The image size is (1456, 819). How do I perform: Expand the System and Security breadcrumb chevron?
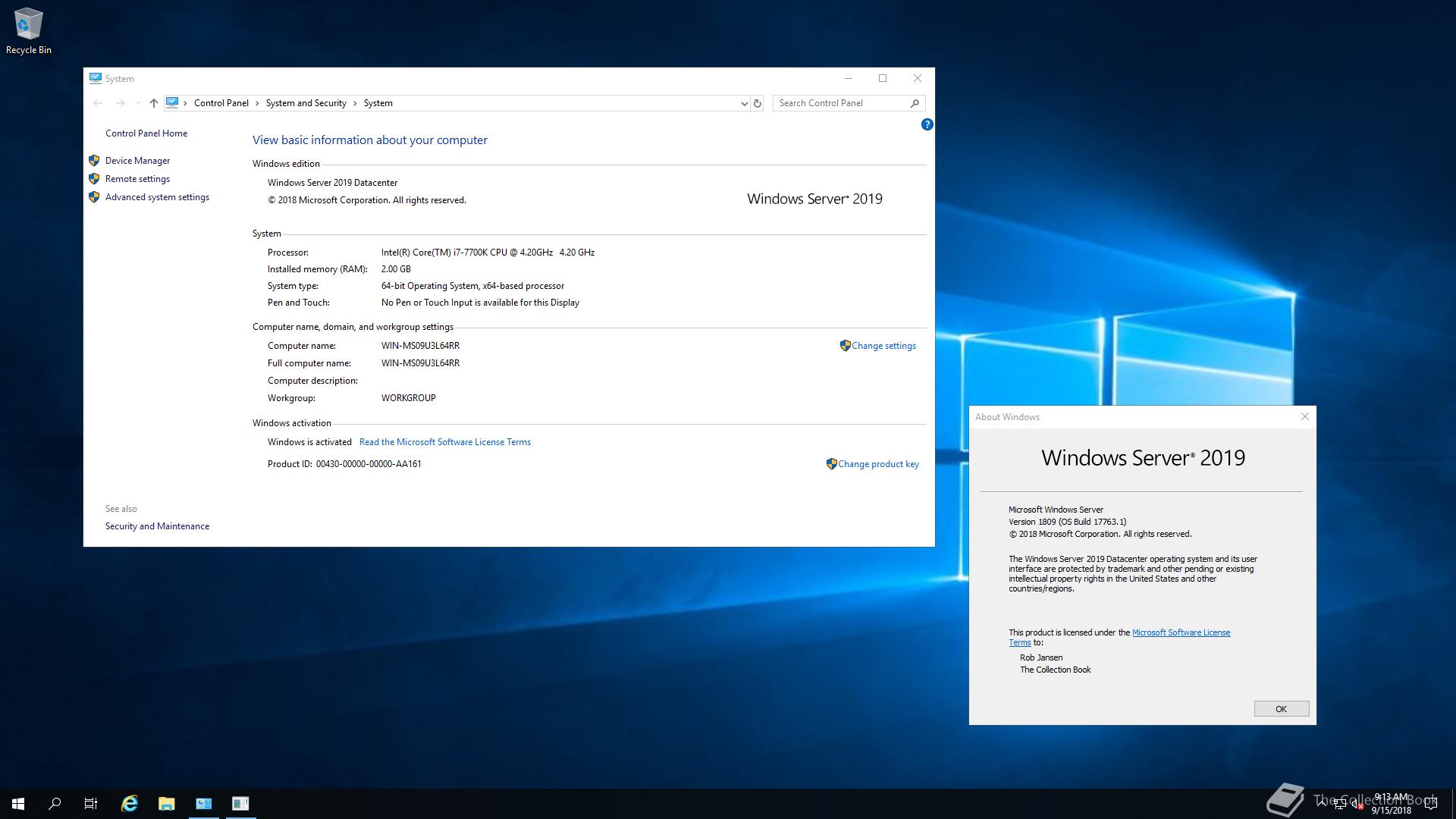click(355, 103)
